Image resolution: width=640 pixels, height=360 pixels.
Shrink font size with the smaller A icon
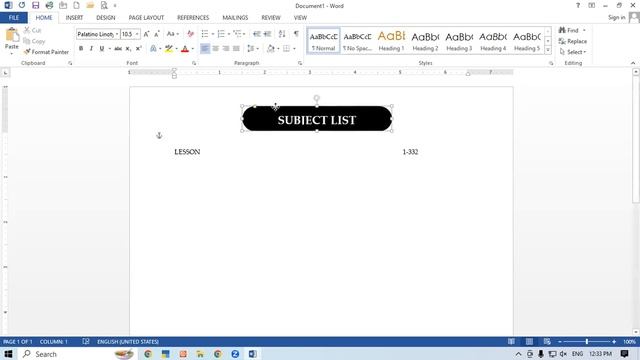tap(157, 34)
